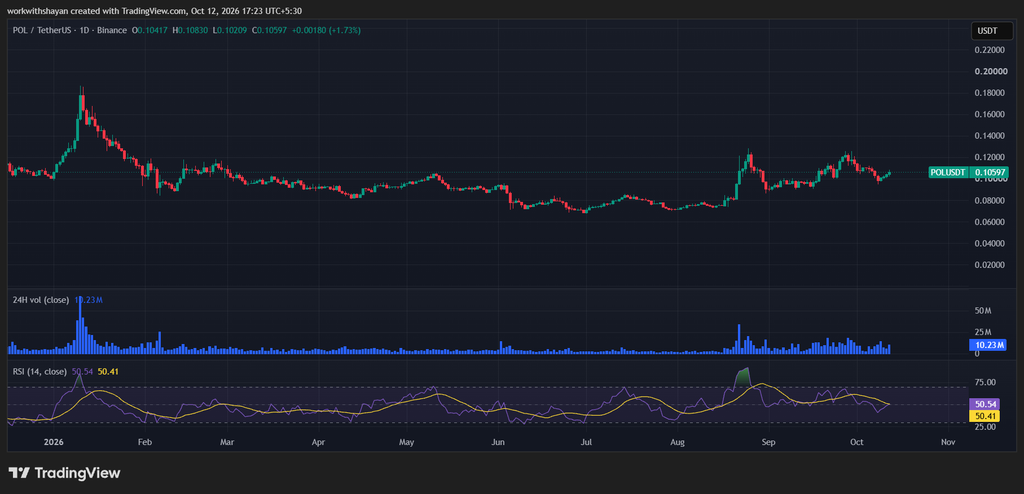
Task: Click the Mar time axis label
Action: pos(227,442)
